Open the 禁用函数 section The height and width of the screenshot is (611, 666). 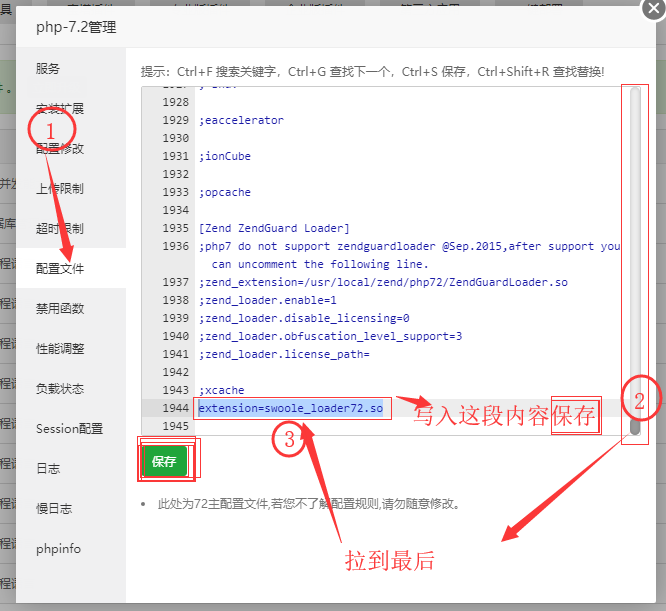coord(60,309)
